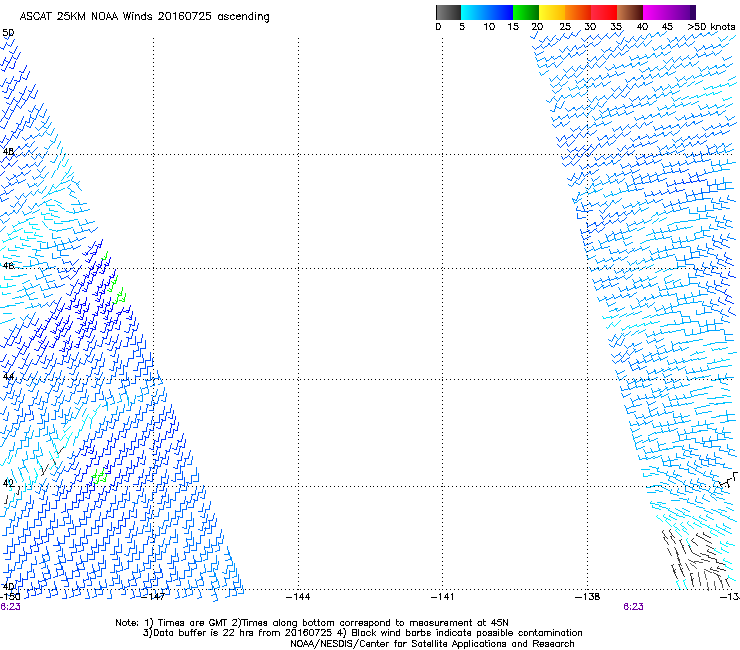Click the black contaminated wind barbs at bottom right
740x650 pixels.
(696, 560)
